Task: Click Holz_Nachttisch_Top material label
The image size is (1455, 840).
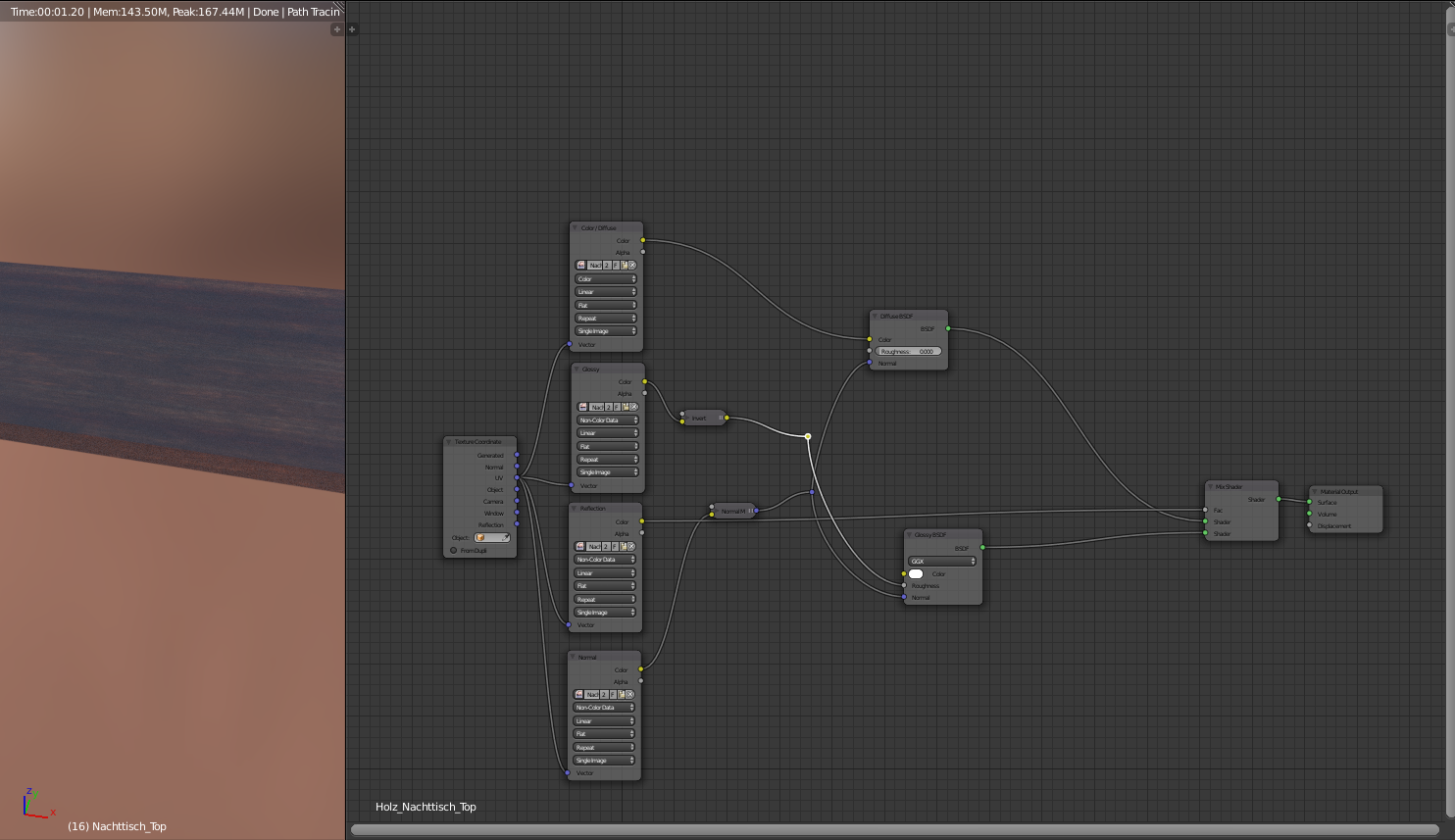Action: click(x=426, y=807)
